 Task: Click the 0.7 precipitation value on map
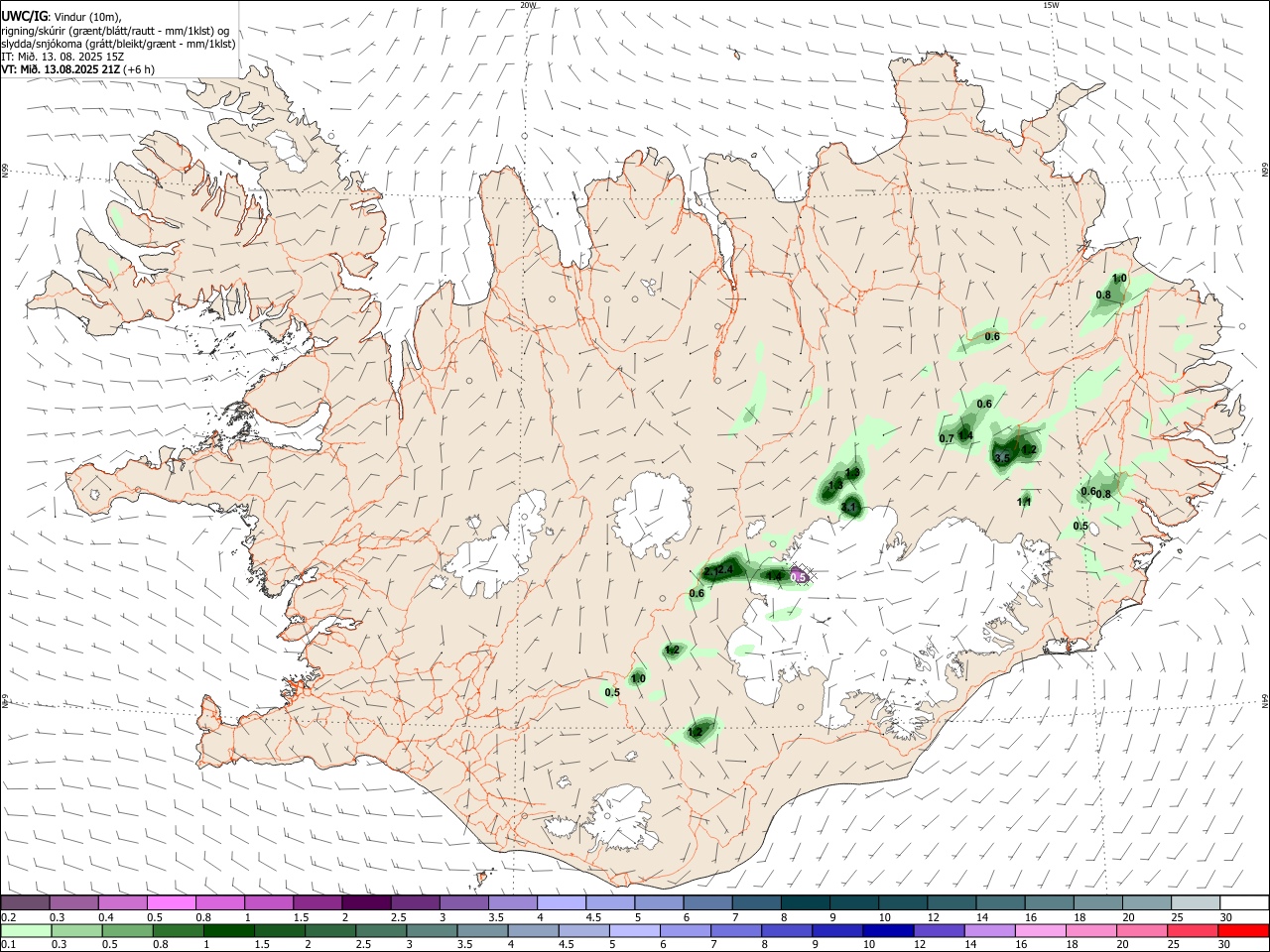947,438
